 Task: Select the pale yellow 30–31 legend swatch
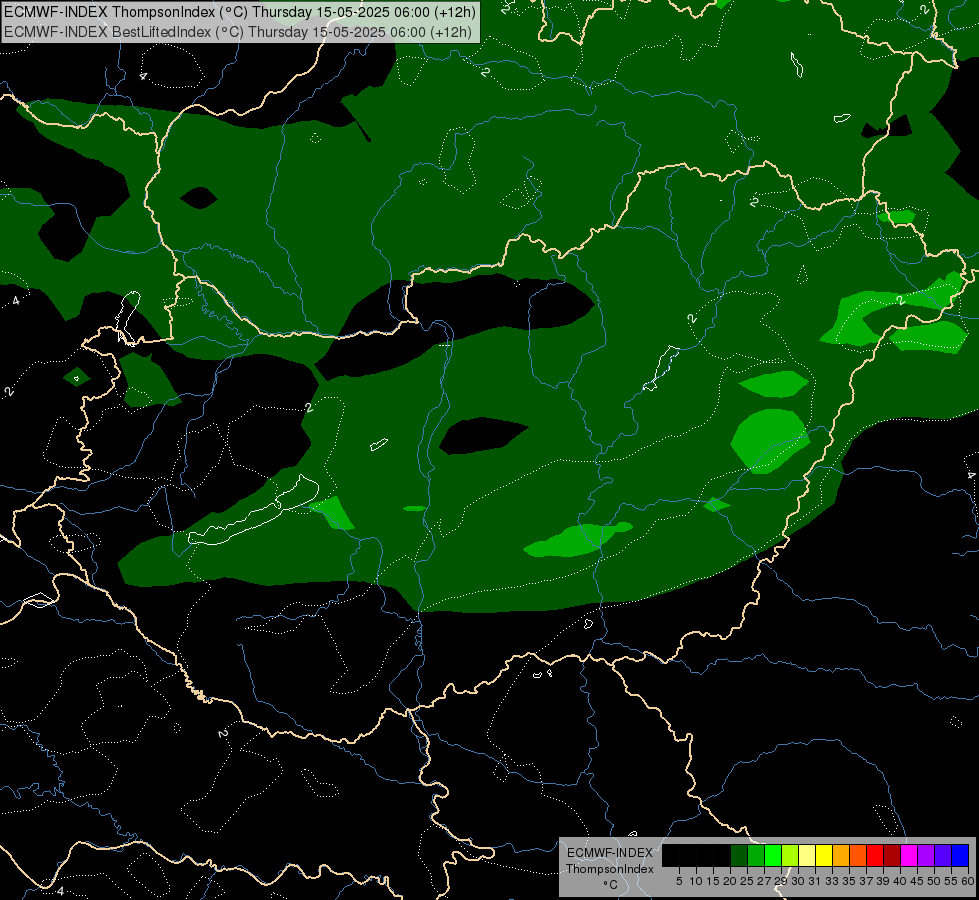pos(807,855)
